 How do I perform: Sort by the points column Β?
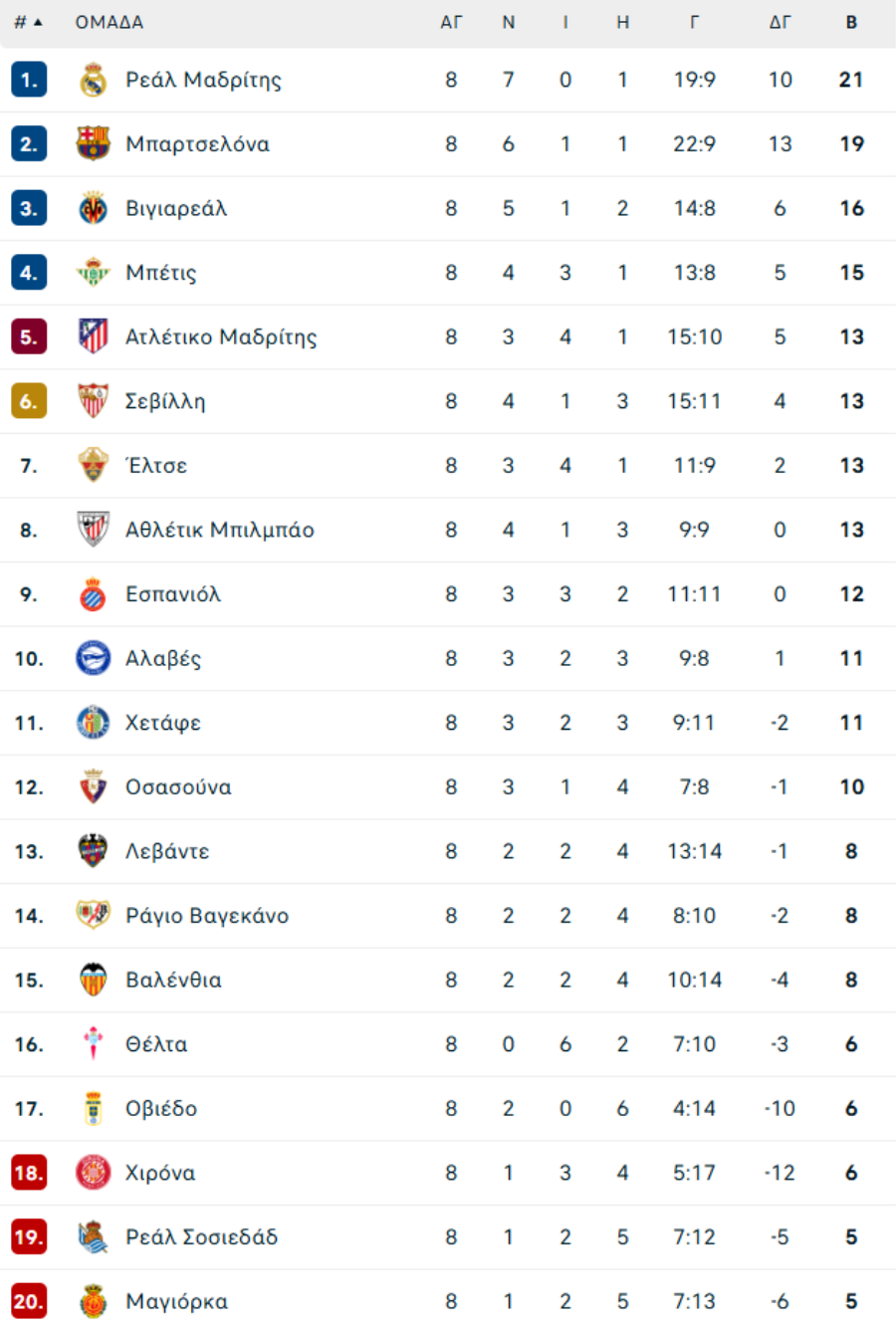pos(851,22)
